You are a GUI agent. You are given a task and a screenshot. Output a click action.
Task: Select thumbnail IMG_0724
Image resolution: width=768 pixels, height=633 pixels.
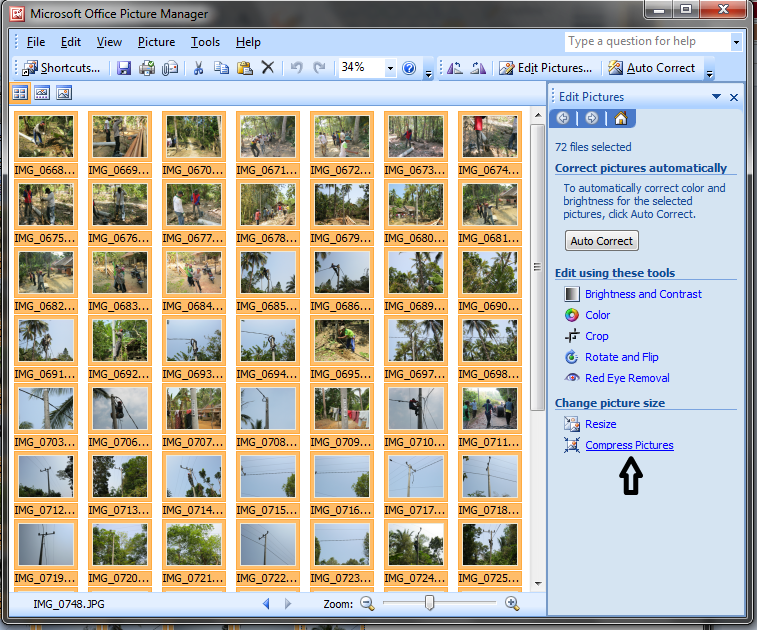(x=415, y=552)
